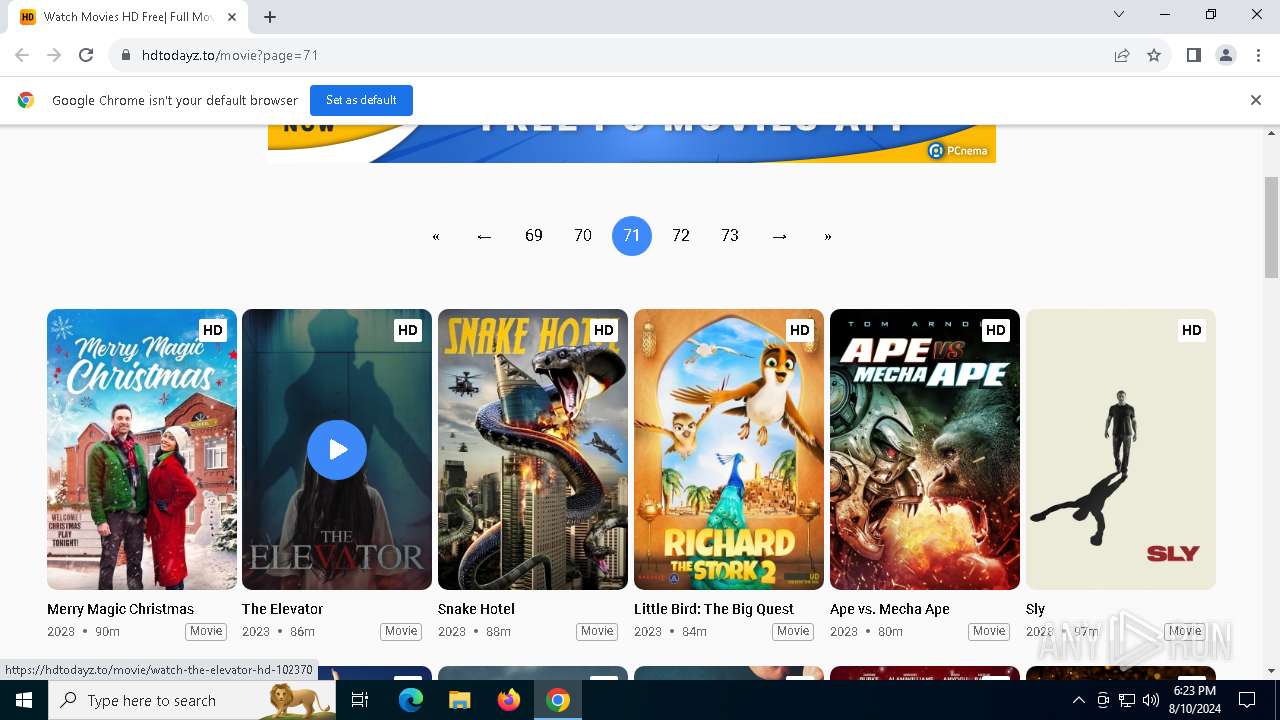The image size is (1280, 720).
Task: Click the browser forward arrow
Action: (x=54, y=55)
